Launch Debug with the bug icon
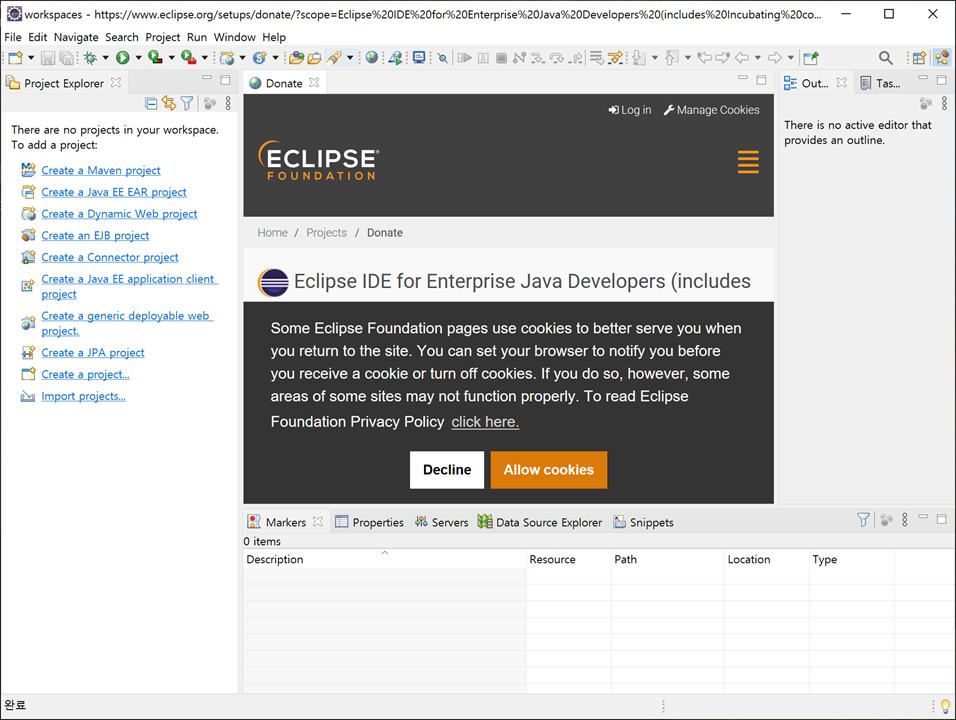Viewport: 956px width, 720px height. coord(90,58)
